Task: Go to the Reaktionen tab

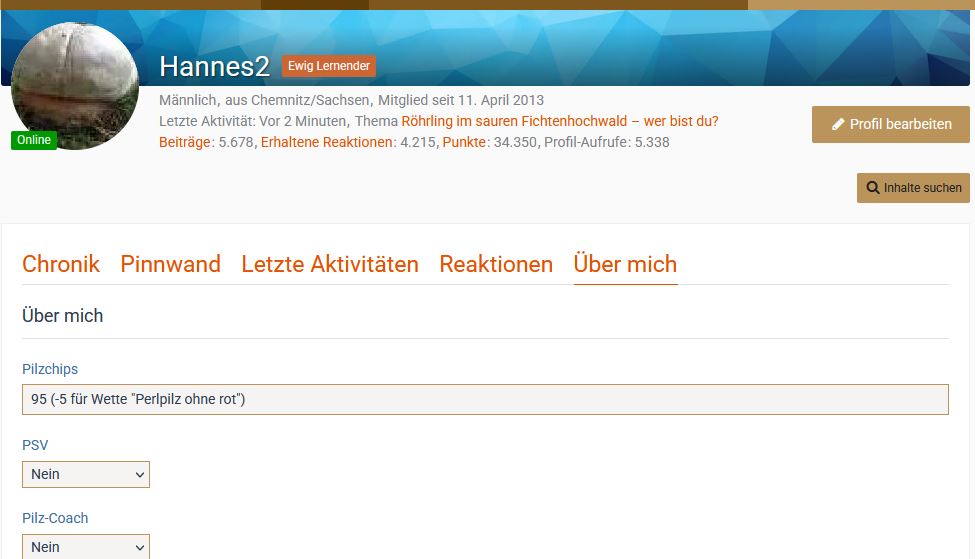Action: pos(496,264)
